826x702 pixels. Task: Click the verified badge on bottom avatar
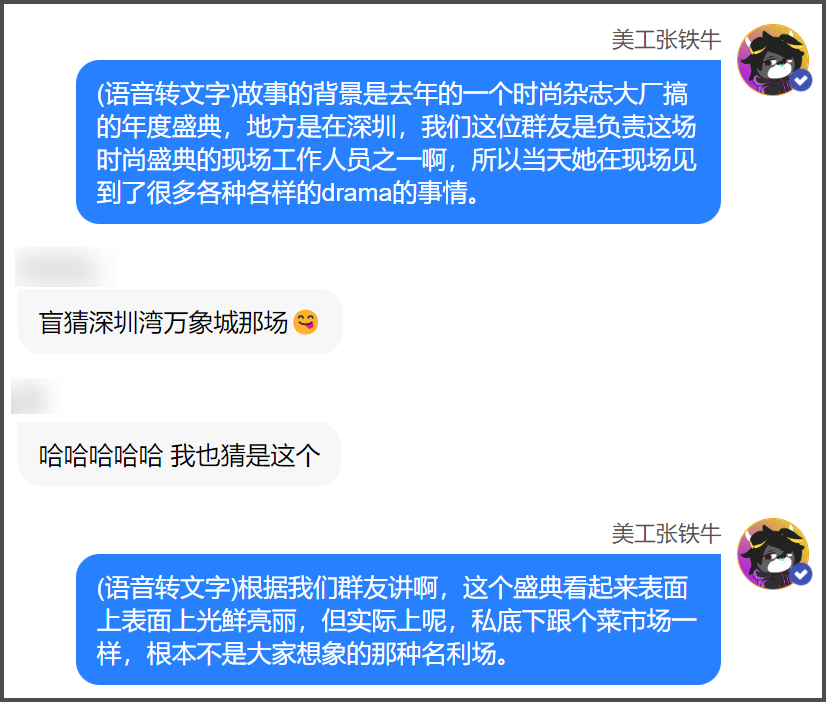pos(801,574)
